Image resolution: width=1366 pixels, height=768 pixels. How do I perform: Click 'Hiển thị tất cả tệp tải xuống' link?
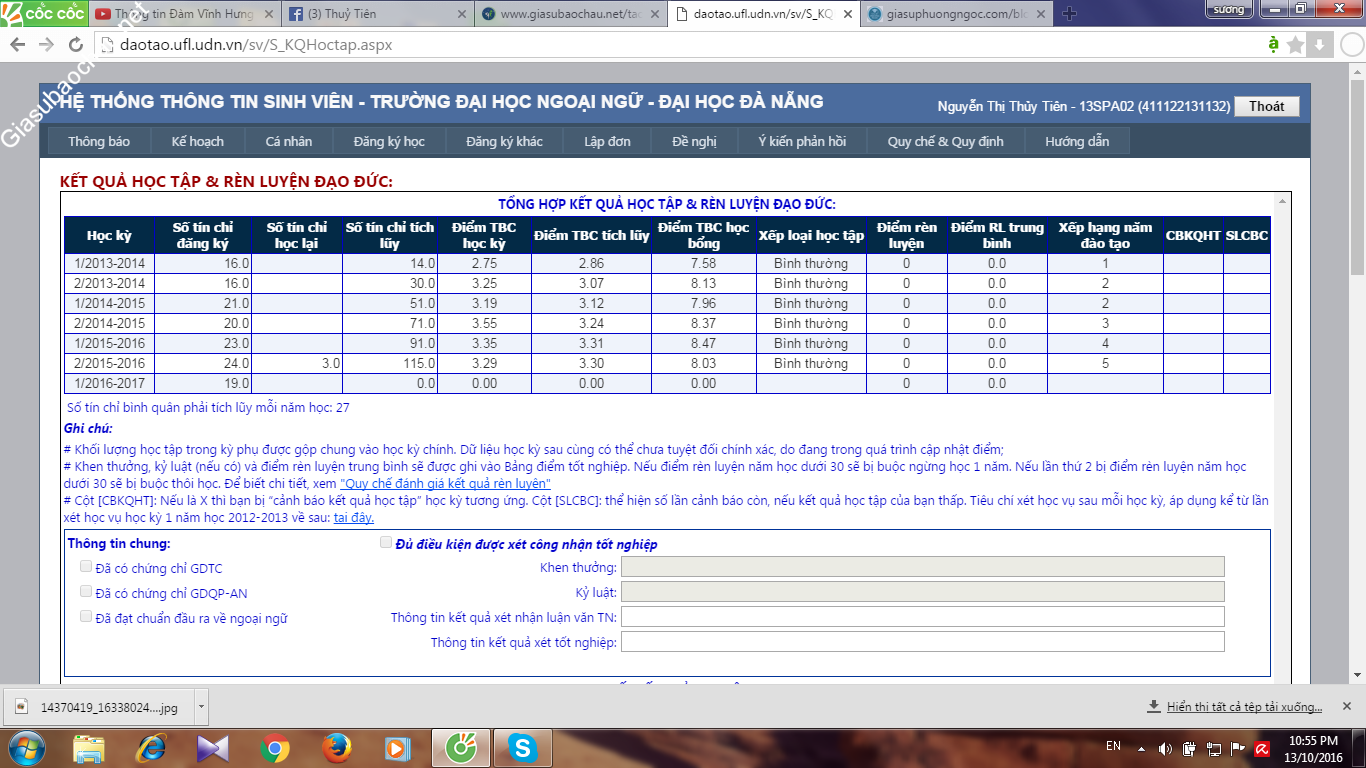point(1244,707)
